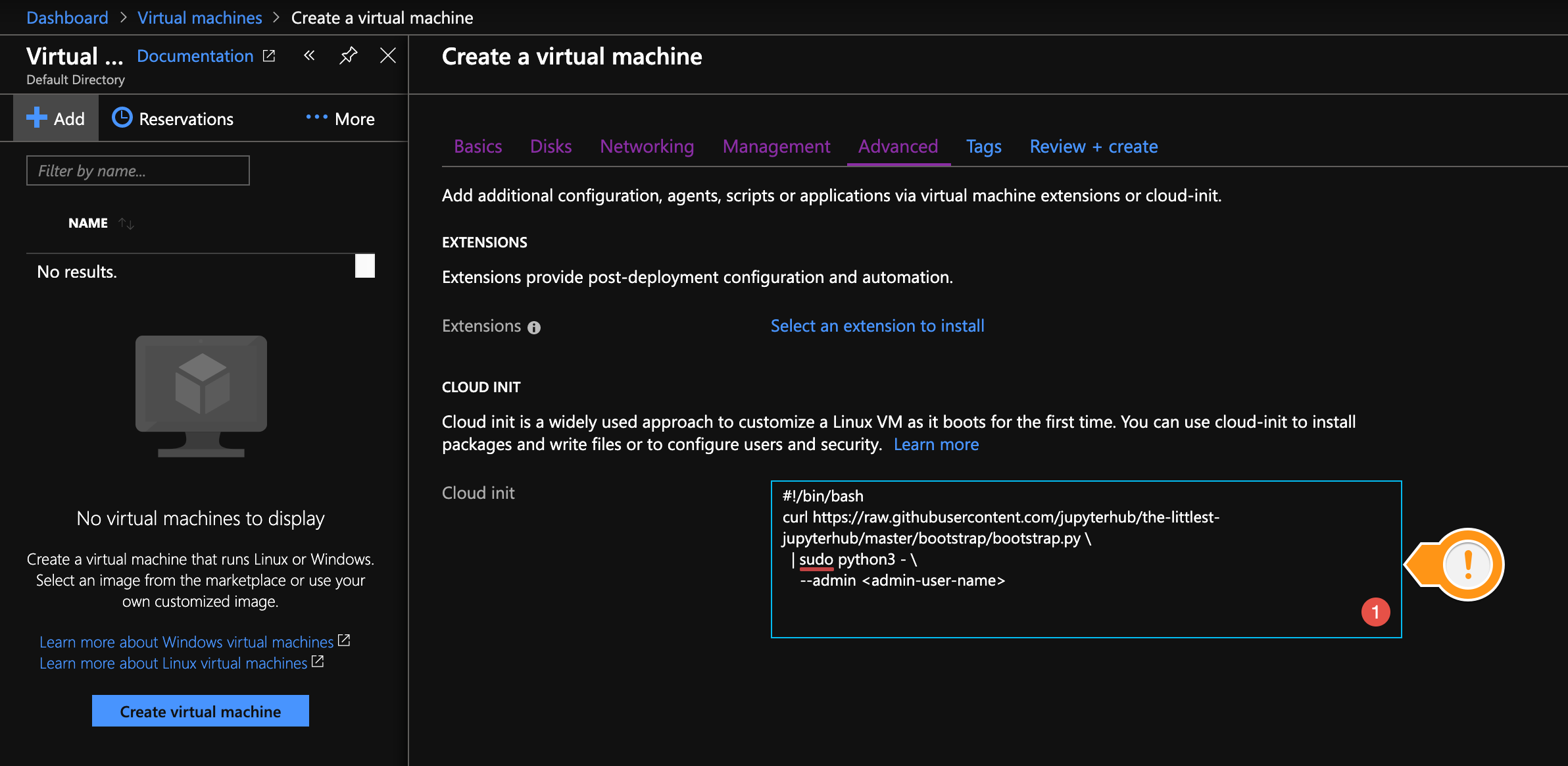Click the Add plus icon
Viewport: 1568px width, 766px height.
pos(37,118)
